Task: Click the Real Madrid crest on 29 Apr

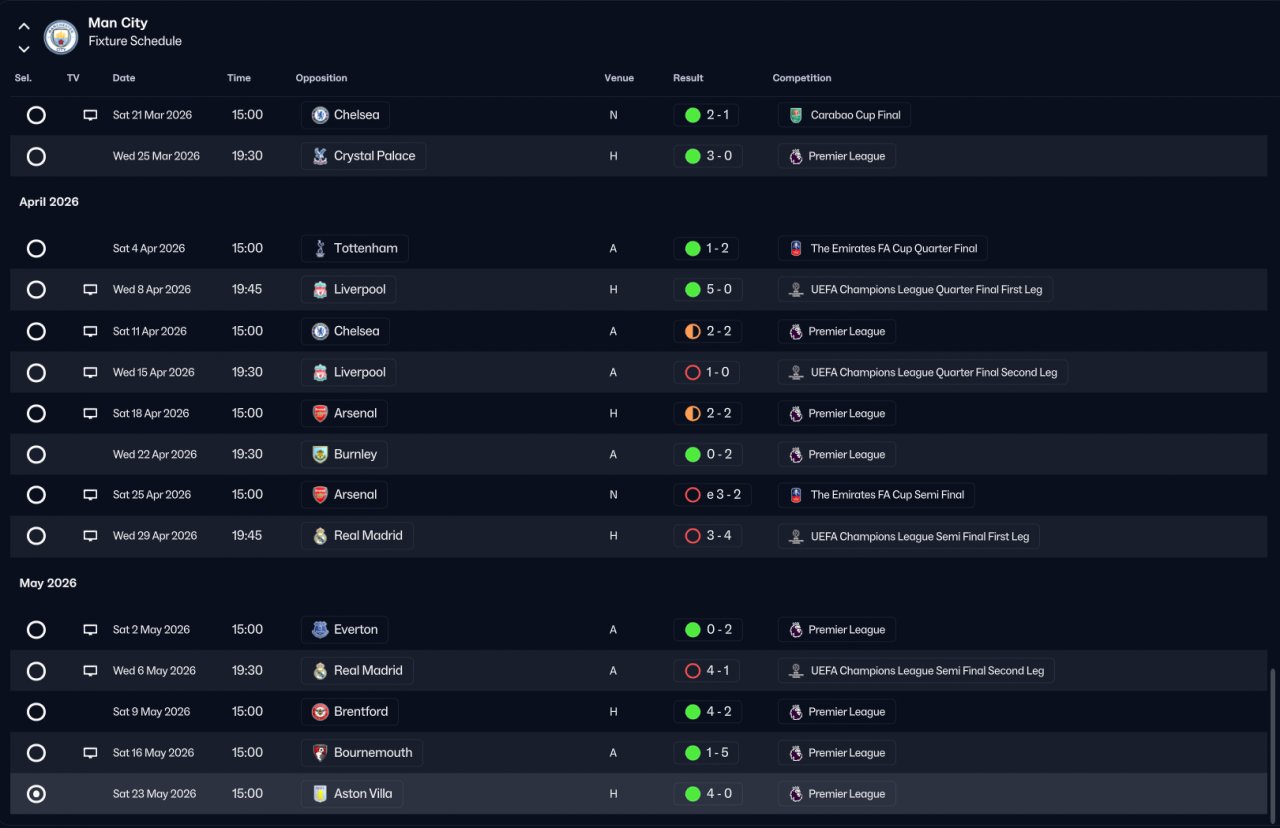Action: (x=320, y=536)
